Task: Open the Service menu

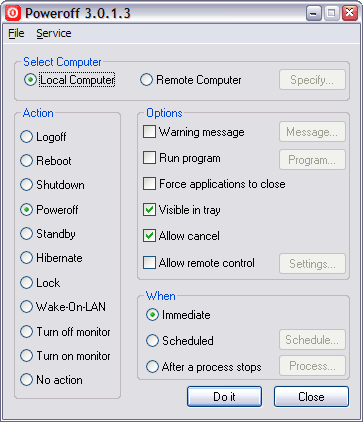Action: tap(54, 33)
